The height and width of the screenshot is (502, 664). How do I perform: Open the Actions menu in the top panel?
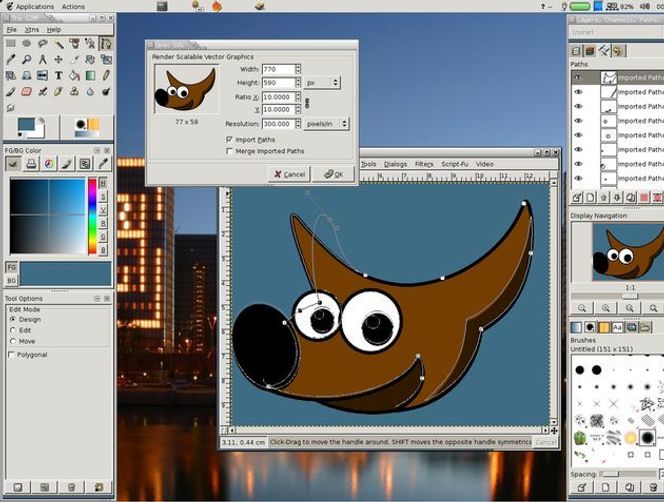click(x=73, y=7)
